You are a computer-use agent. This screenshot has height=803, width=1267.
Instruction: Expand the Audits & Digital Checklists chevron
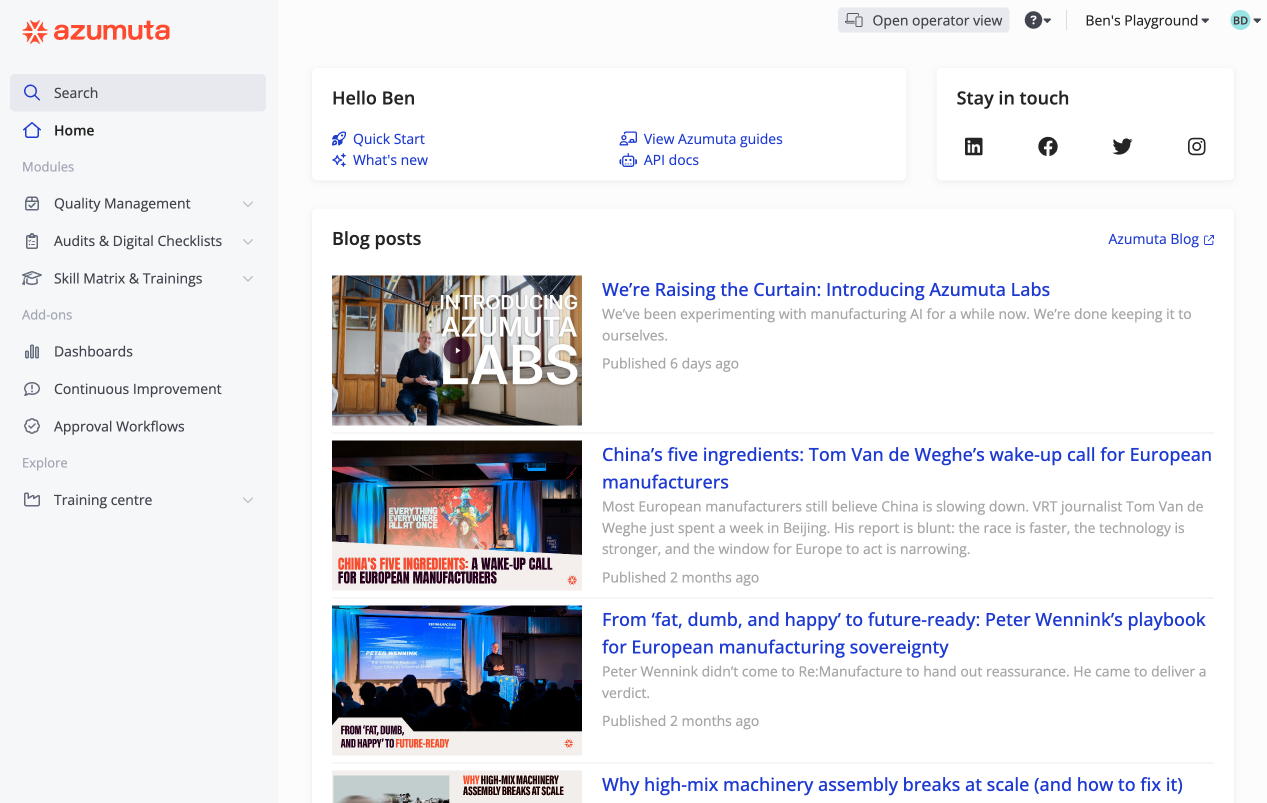pyautogui.click(x=248, y=241)
